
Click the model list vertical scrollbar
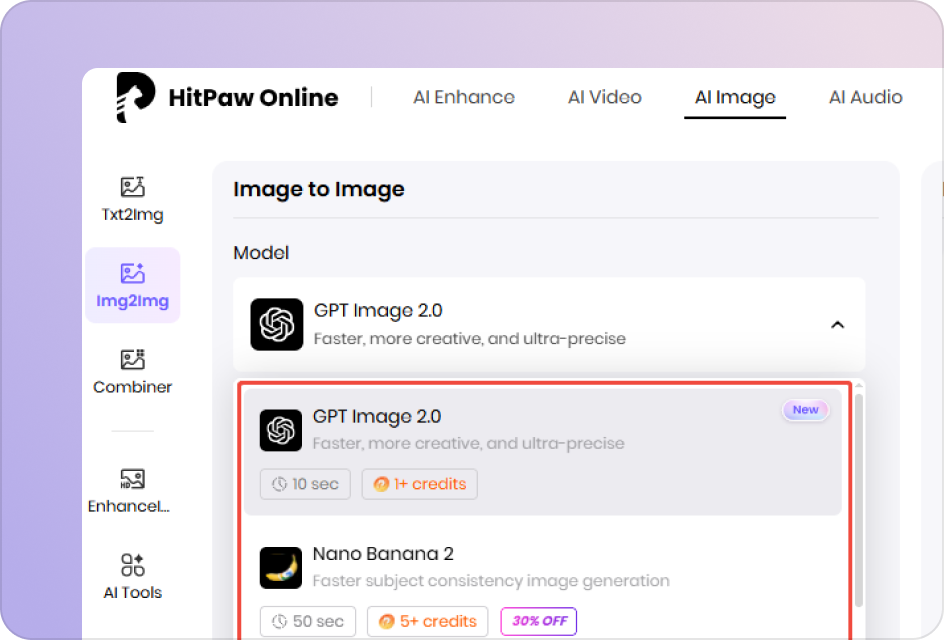pos(859,500)
